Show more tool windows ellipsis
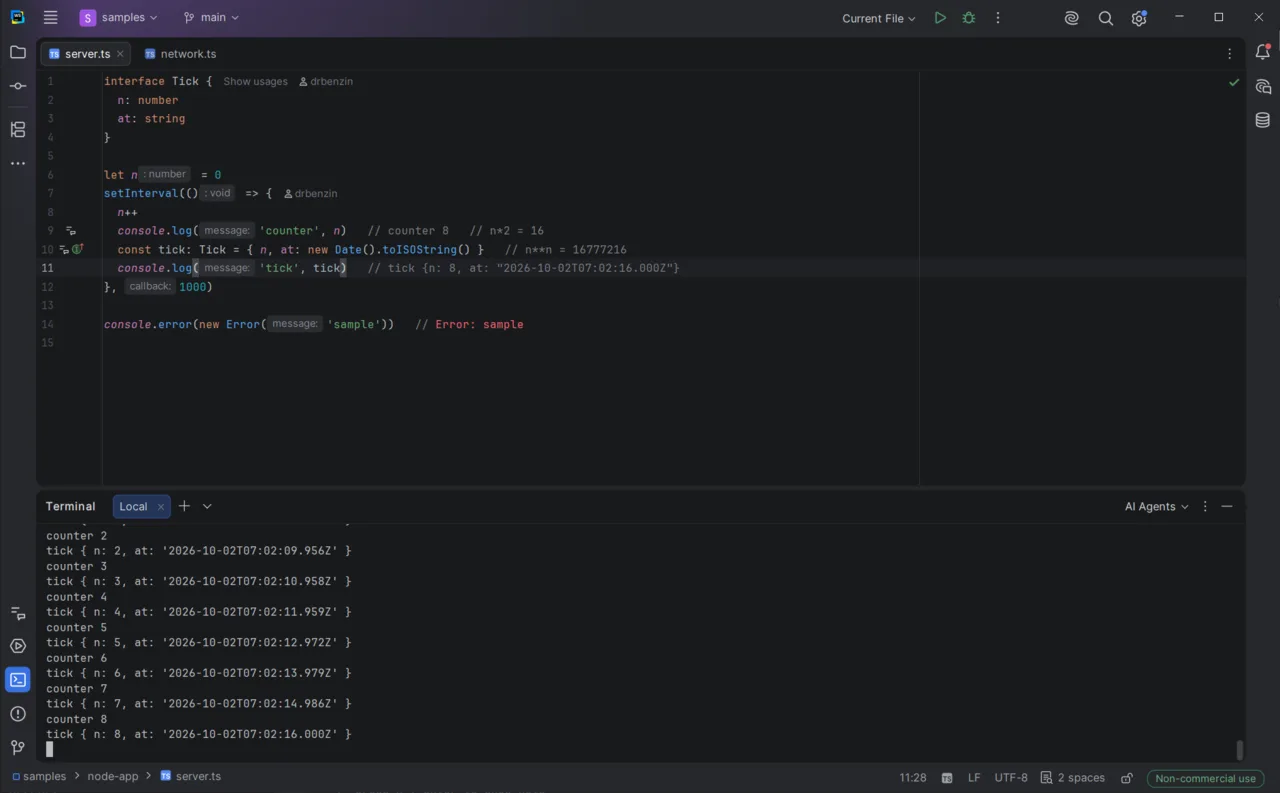The height and width of the screenshot is (793, 1280). 18,163
